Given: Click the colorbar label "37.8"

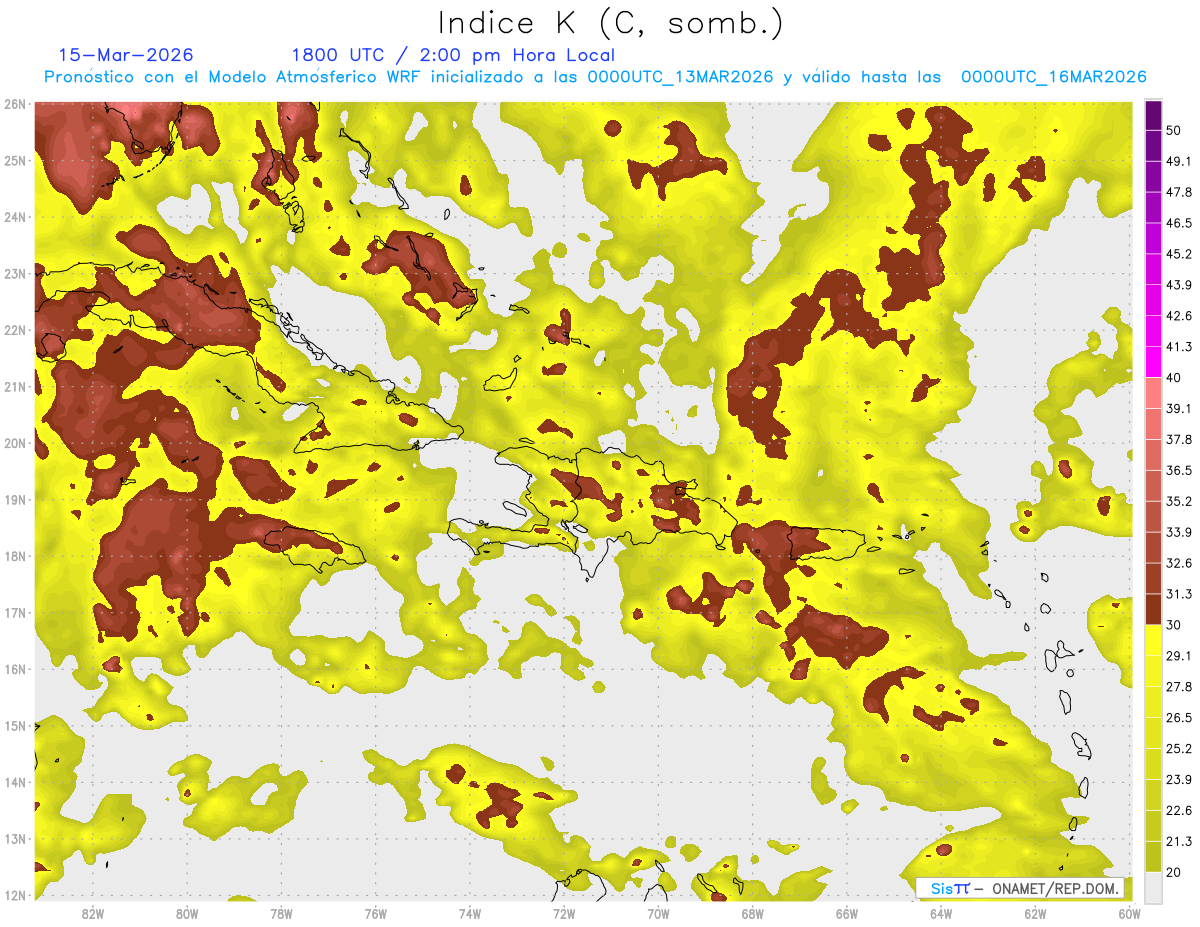Looking at the screenshot, I should tap(1179, 439).
